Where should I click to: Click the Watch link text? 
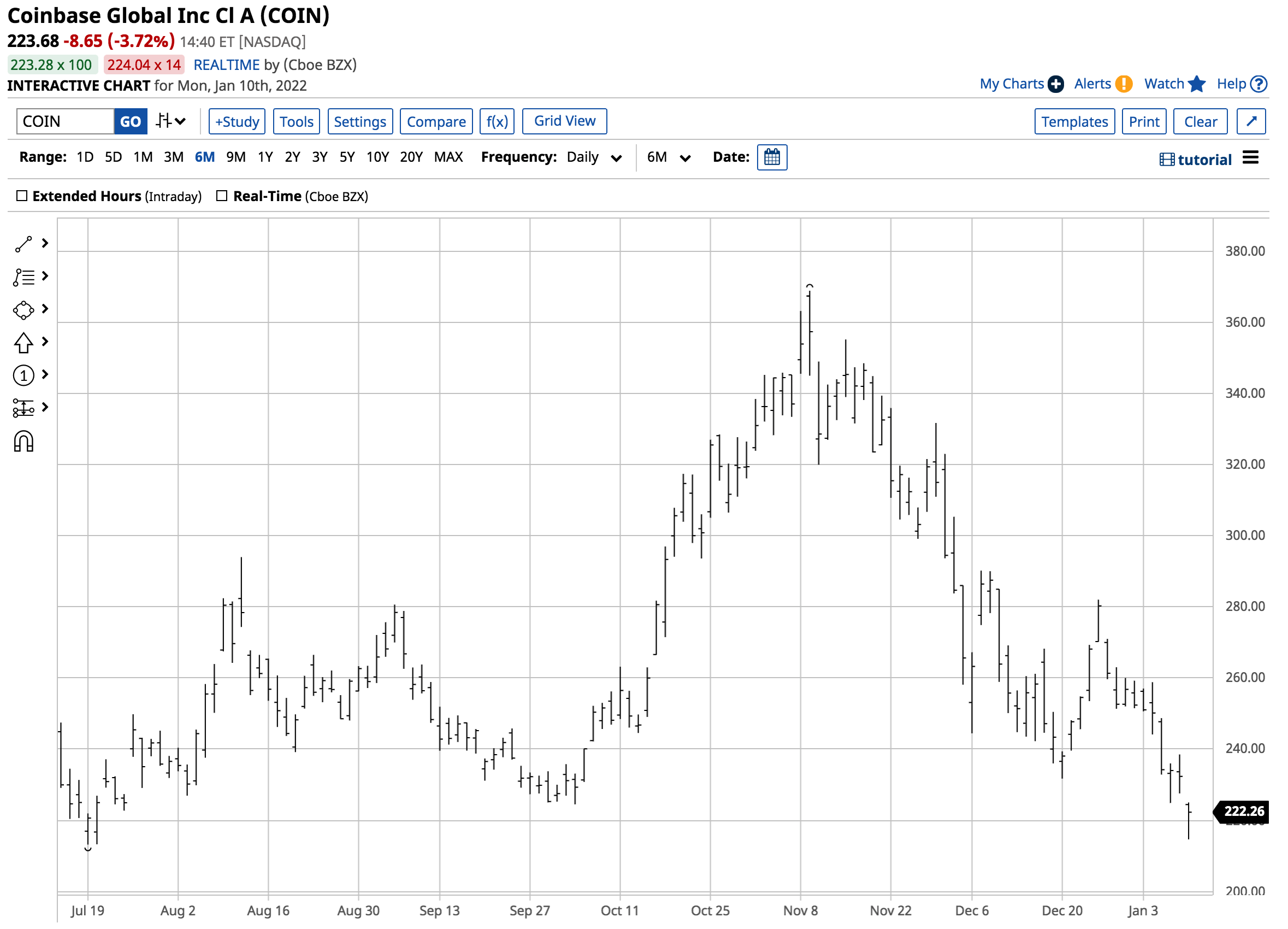tap(1164, 84)
